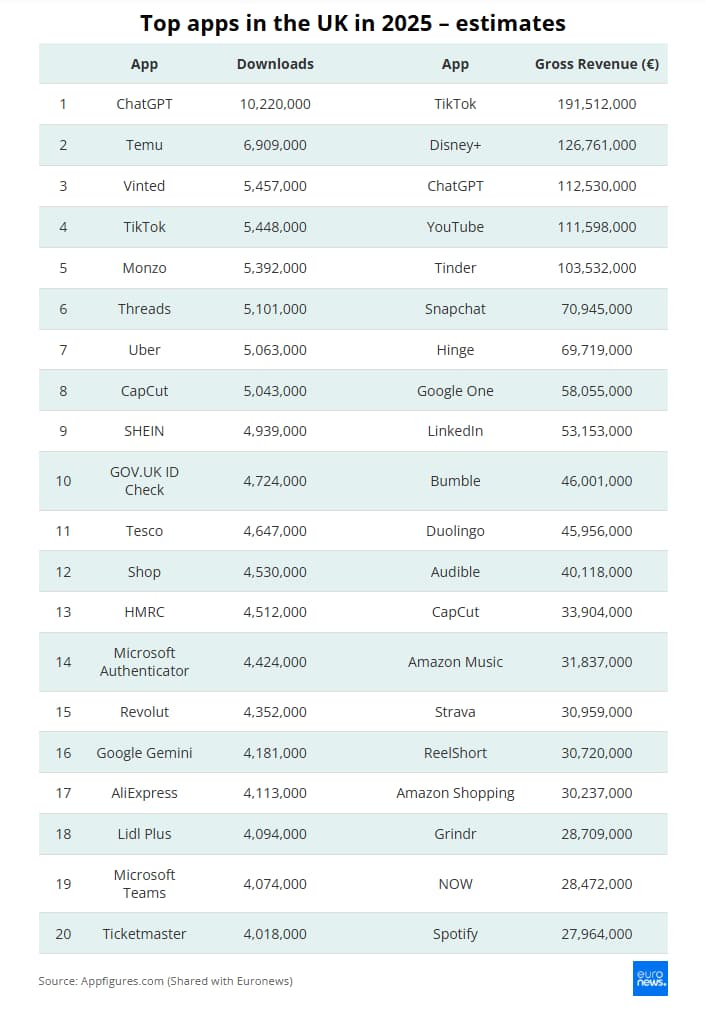Screen dimensions: 705x1012
Task: Click the Appfigures.com source text
Action: (165, 981)
